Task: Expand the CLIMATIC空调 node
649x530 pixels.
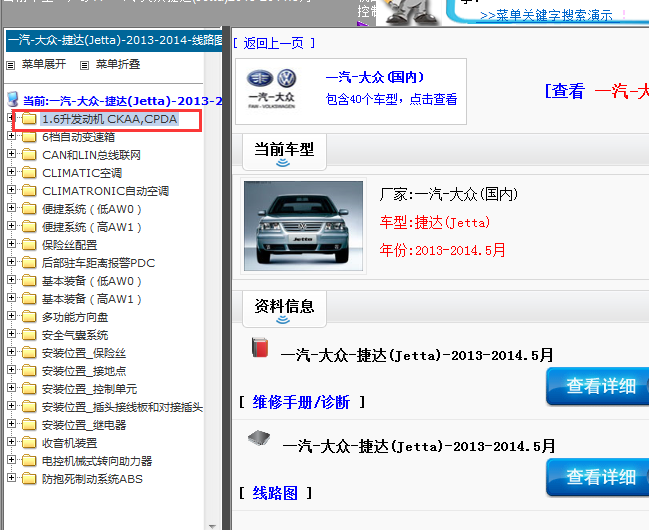Action: pyautogui.click(x=11, y=171)
